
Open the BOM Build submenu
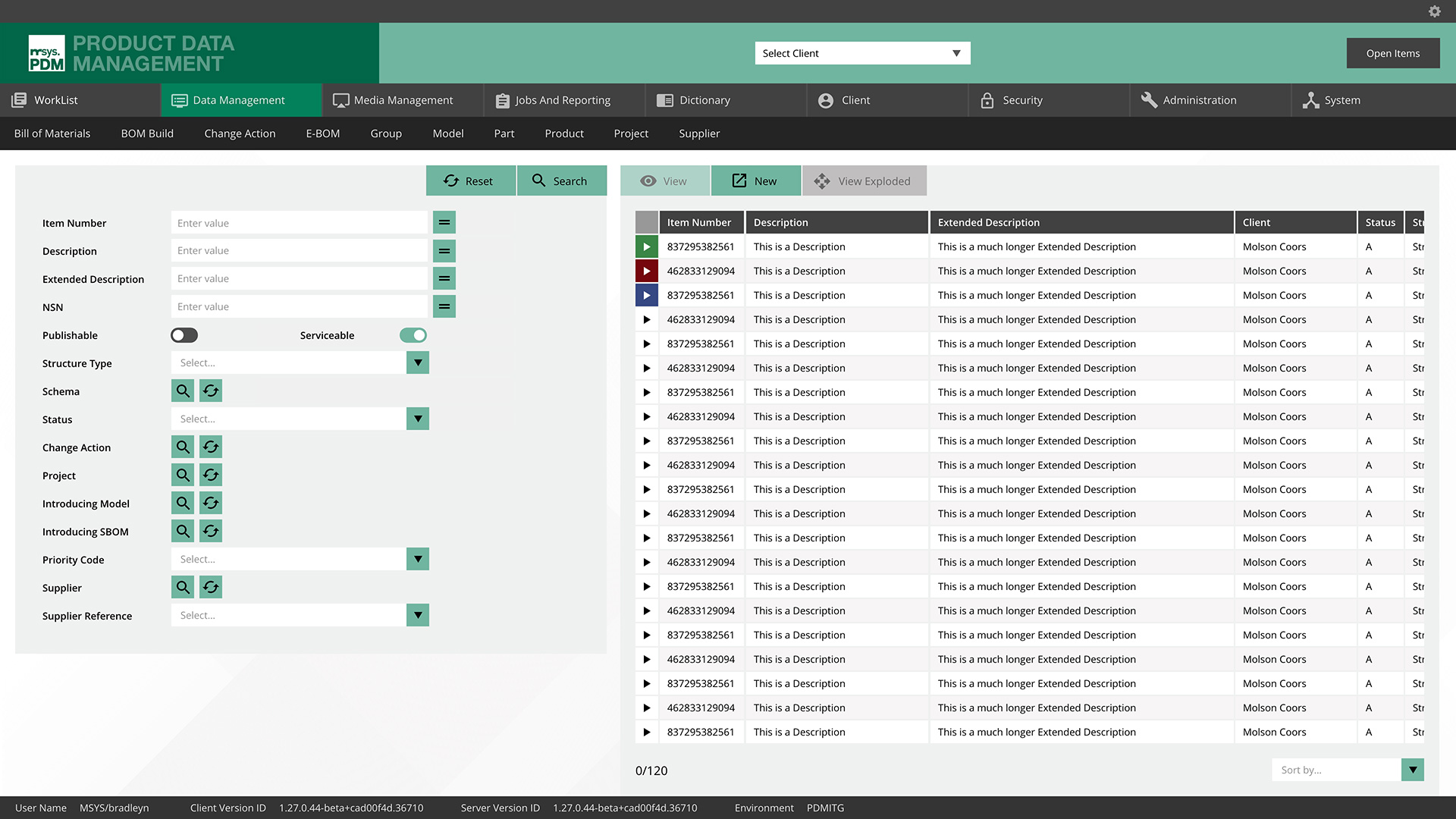[x=147, y=133]
